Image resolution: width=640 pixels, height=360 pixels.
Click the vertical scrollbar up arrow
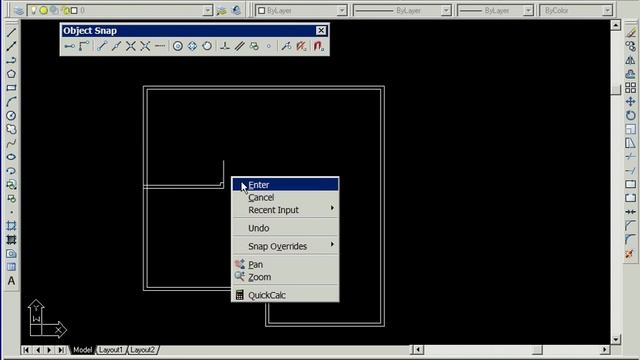(x=616, y=25)
